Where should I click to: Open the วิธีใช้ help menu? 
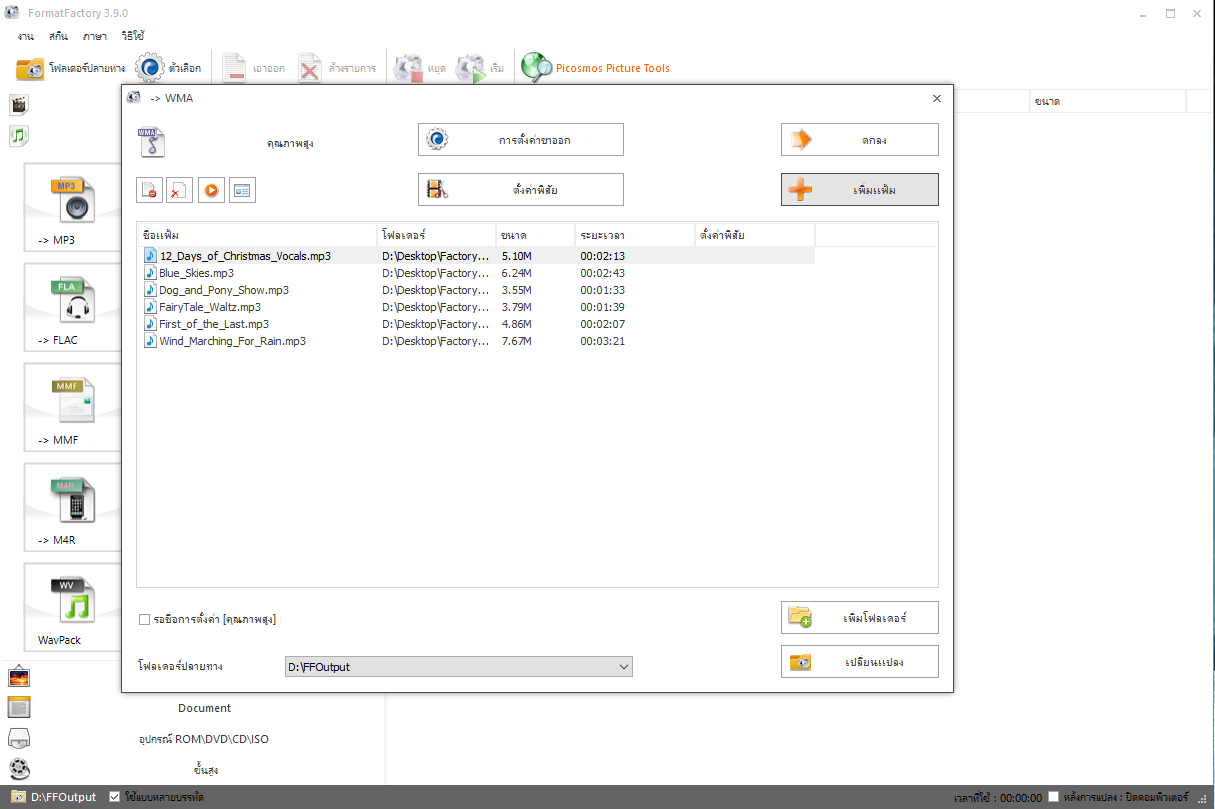(x=133, y=36)
